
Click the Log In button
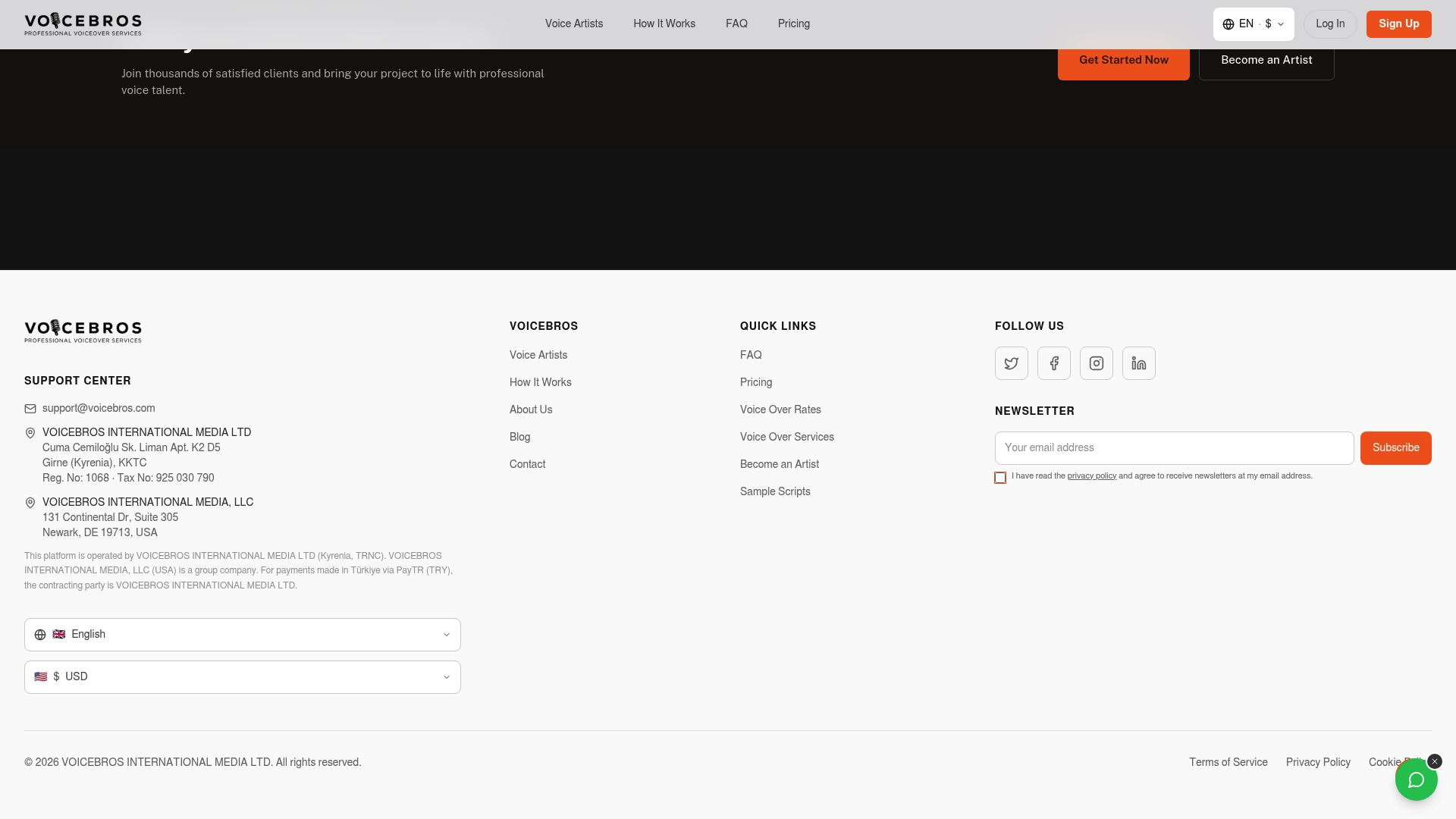point(1330,24)
